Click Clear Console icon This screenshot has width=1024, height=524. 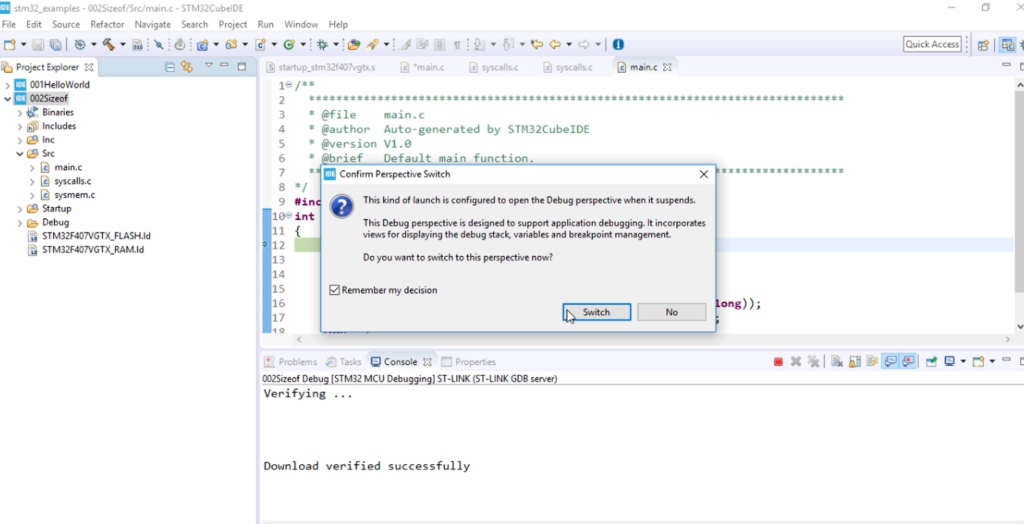click(837, 361)
